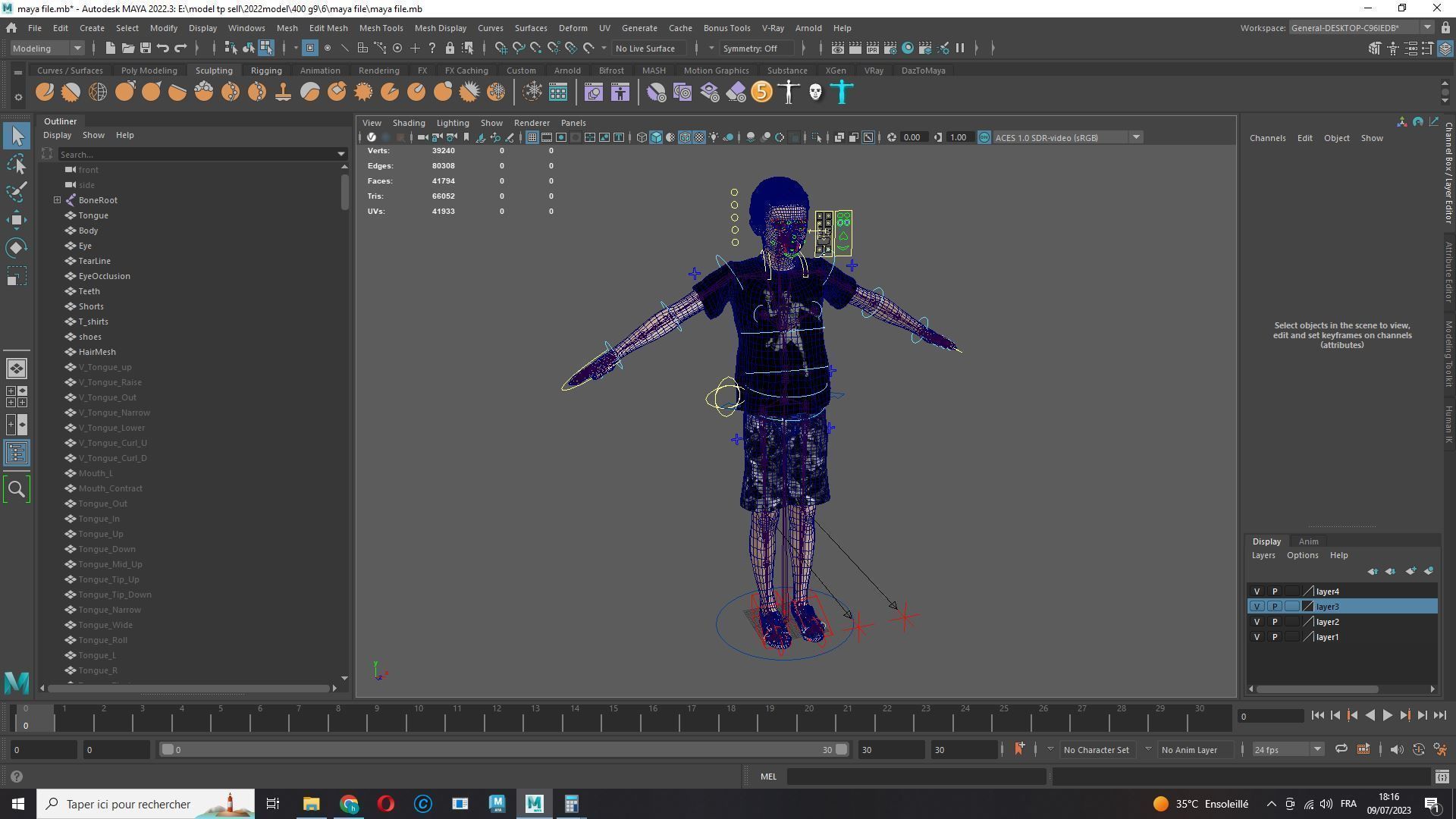Click the Open Scene folder icon

point(127,48)
